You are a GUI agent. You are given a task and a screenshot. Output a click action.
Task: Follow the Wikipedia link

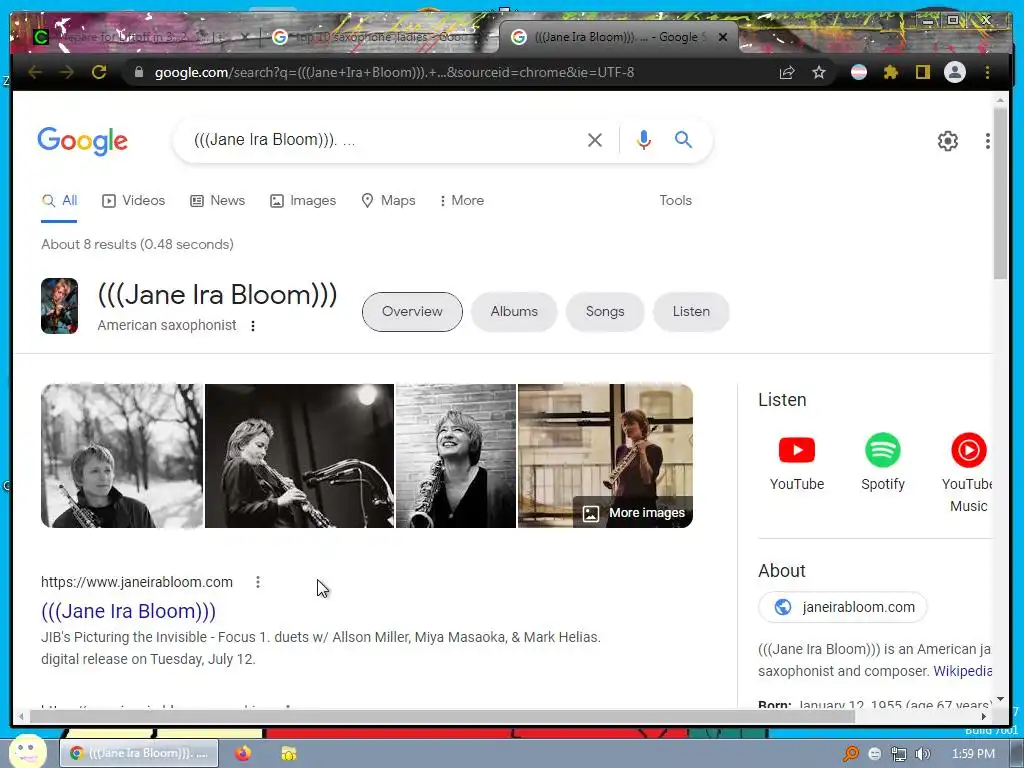963,671
